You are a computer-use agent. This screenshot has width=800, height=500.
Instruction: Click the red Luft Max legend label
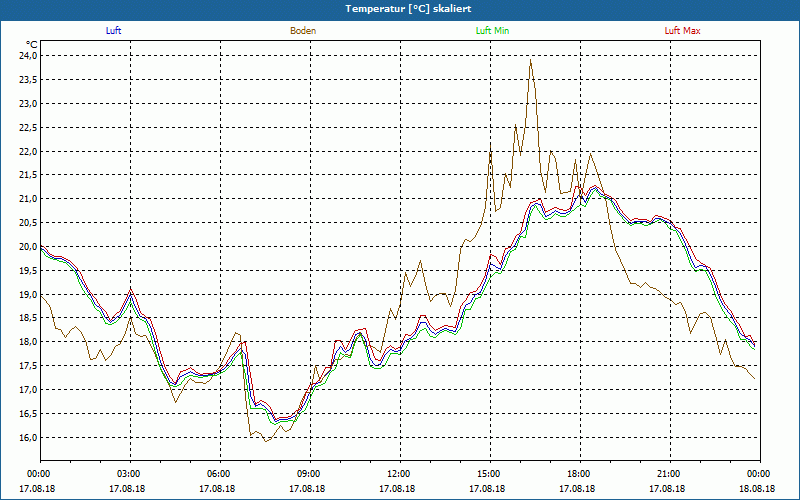tap(682, 31)
